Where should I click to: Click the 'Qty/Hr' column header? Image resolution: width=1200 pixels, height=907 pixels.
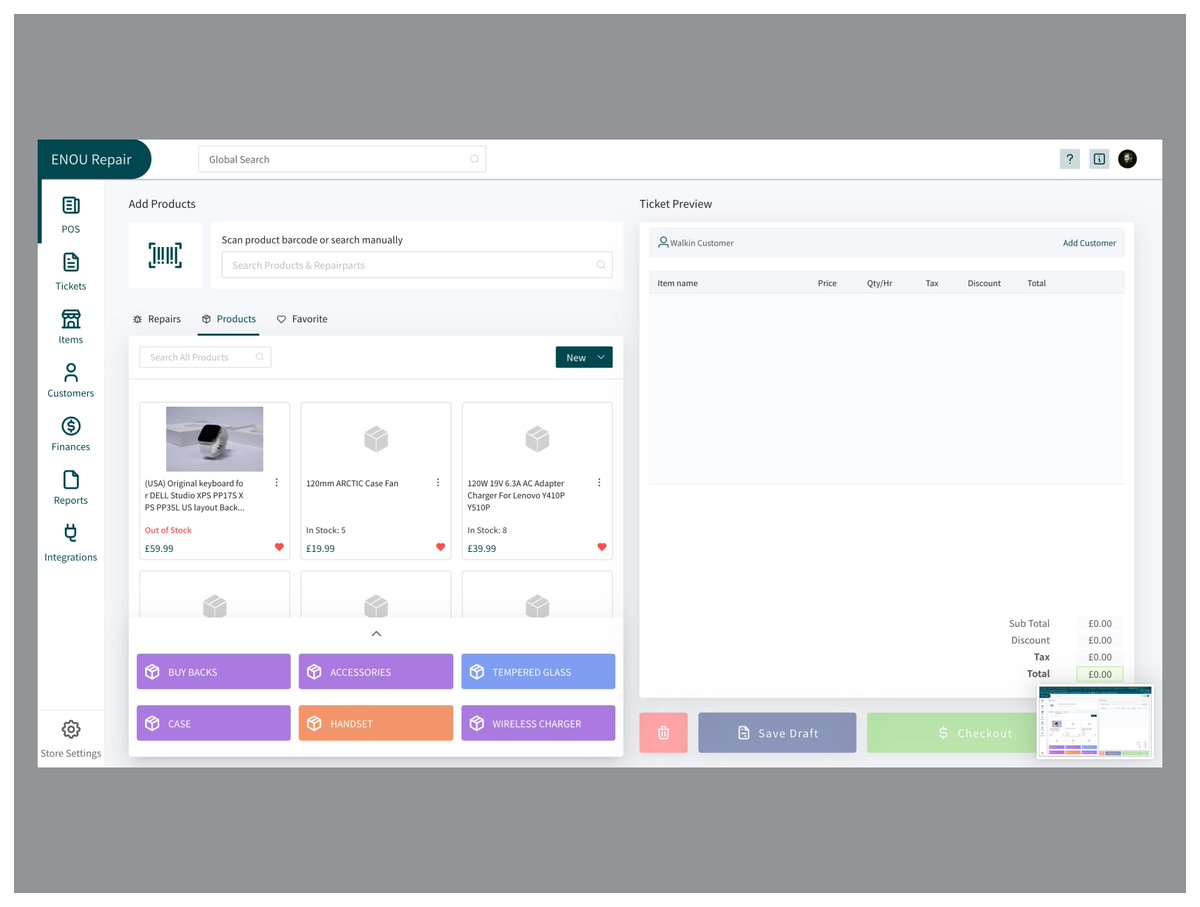pyautogui.click(x=880, y=283)
